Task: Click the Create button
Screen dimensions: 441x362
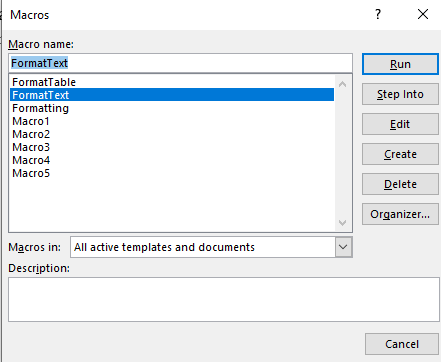Action: [400, 154]
